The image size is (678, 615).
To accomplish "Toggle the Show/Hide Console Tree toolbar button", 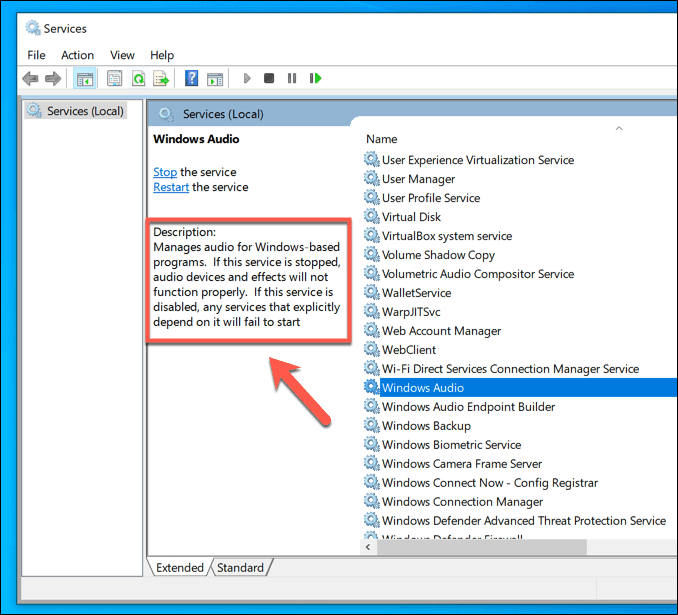I will tap(85, 78).
